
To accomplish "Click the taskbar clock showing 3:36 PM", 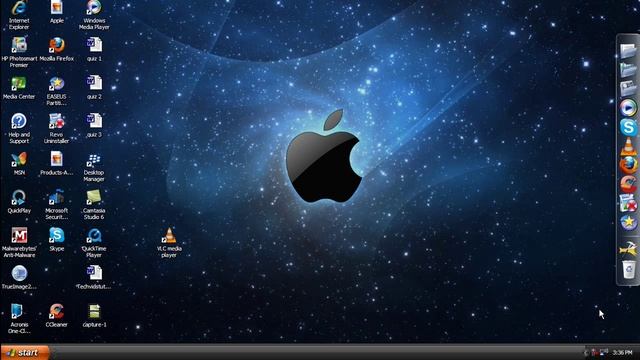I will coord(622,352).
